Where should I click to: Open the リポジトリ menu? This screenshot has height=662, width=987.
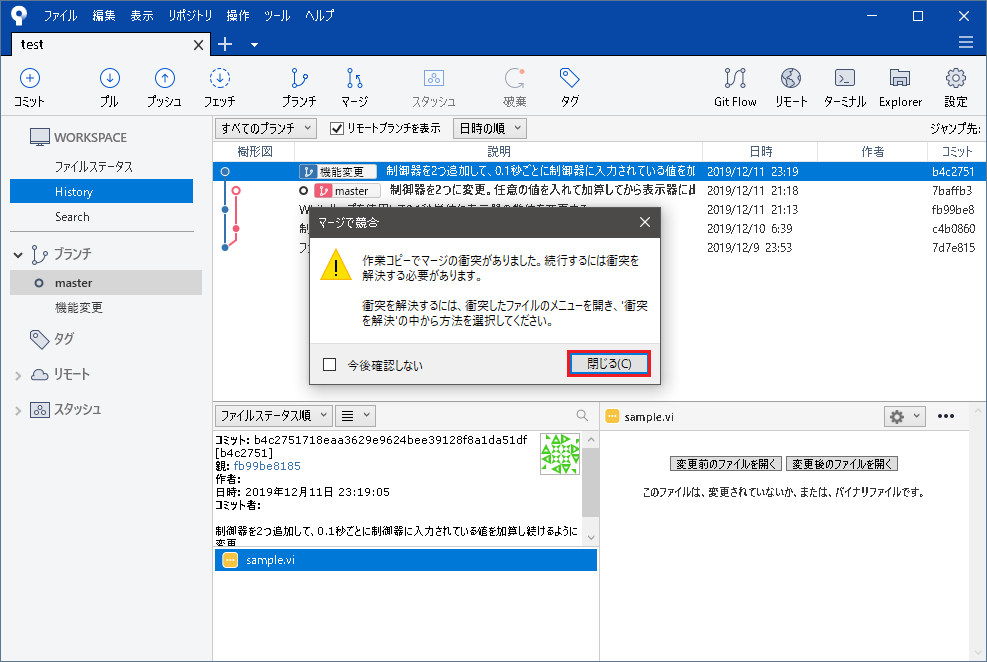[190, 16]
